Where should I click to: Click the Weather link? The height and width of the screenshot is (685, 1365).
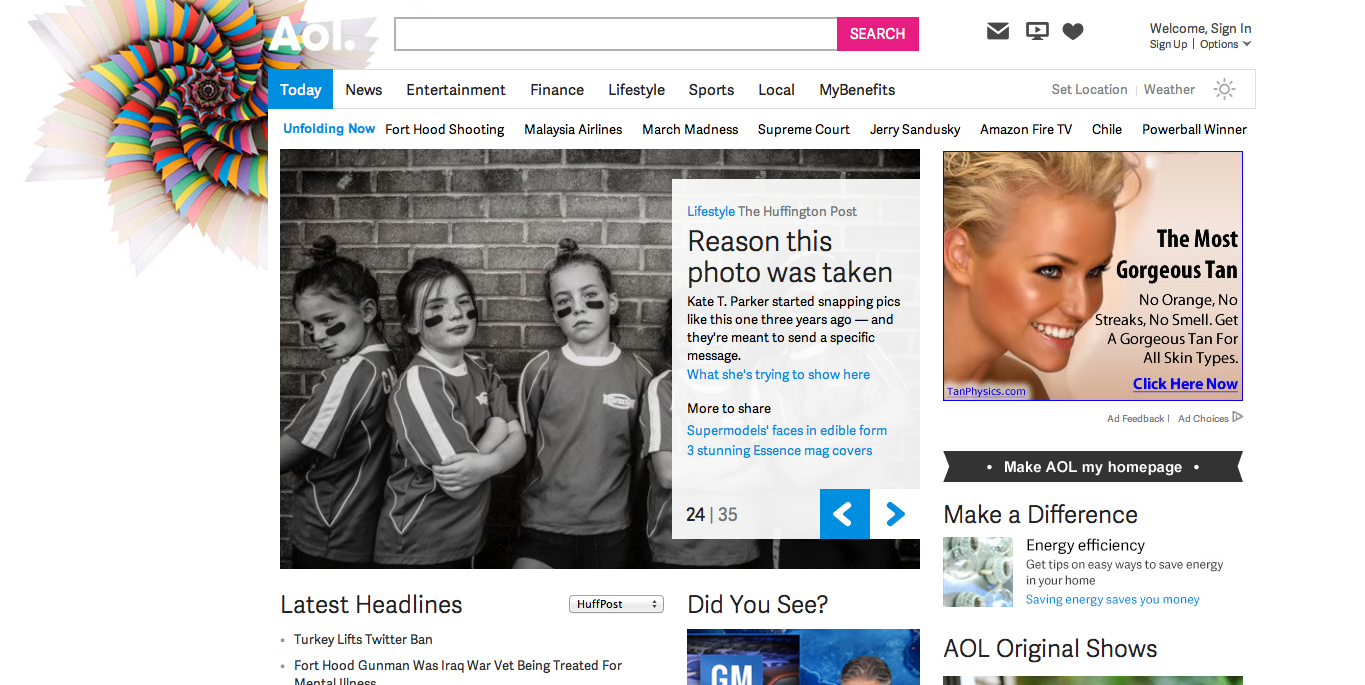[x=1169, y=89]
